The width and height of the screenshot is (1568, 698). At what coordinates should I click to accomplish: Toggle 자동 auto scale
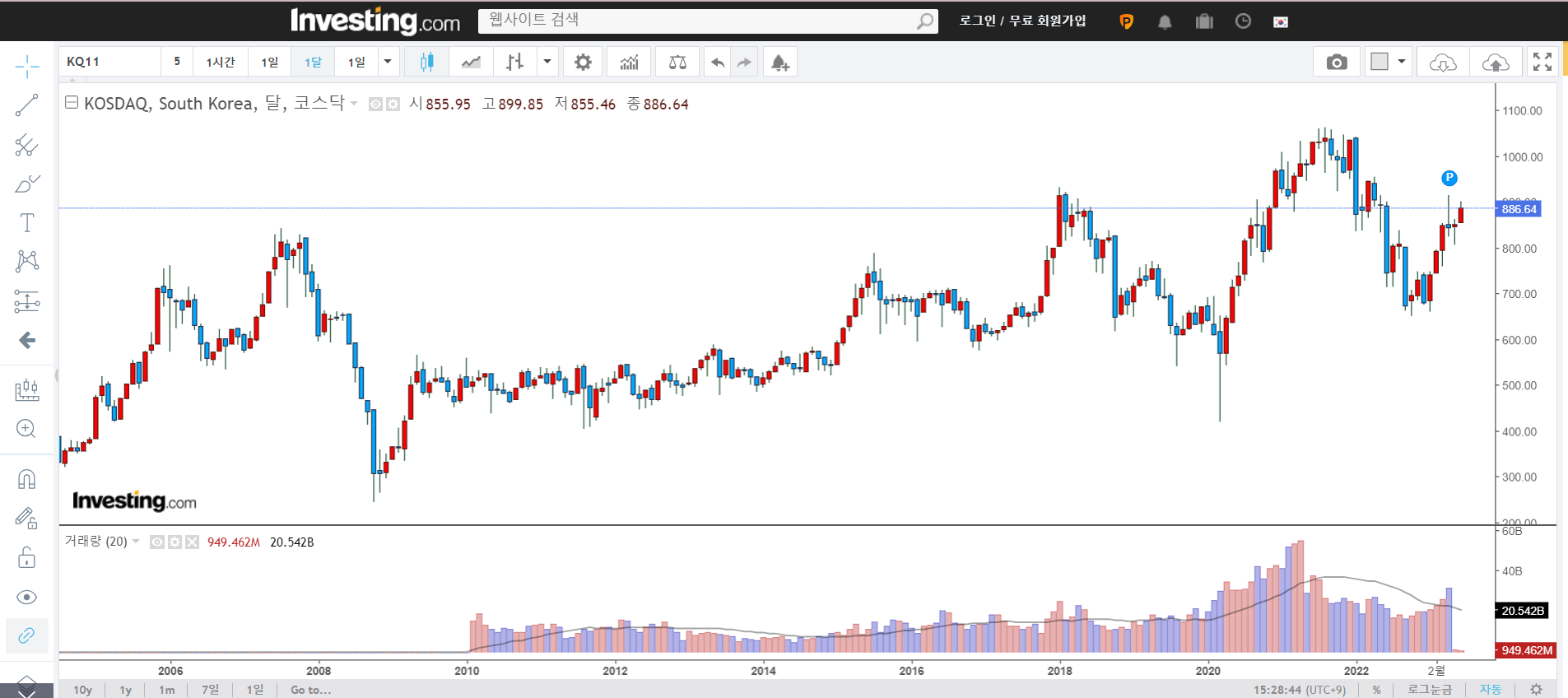pos(1491,690)
